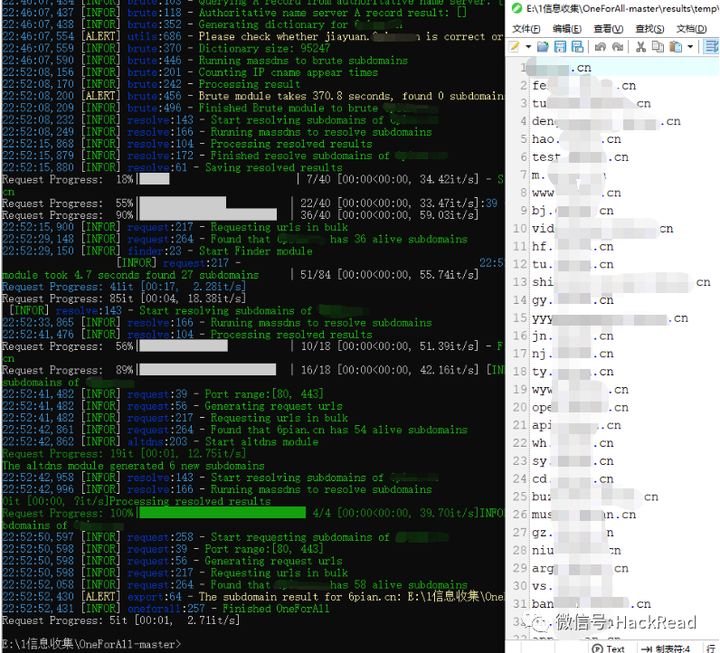Click the New file pencil icon
This screenshot has height=653, width=720.
(515, 47)
